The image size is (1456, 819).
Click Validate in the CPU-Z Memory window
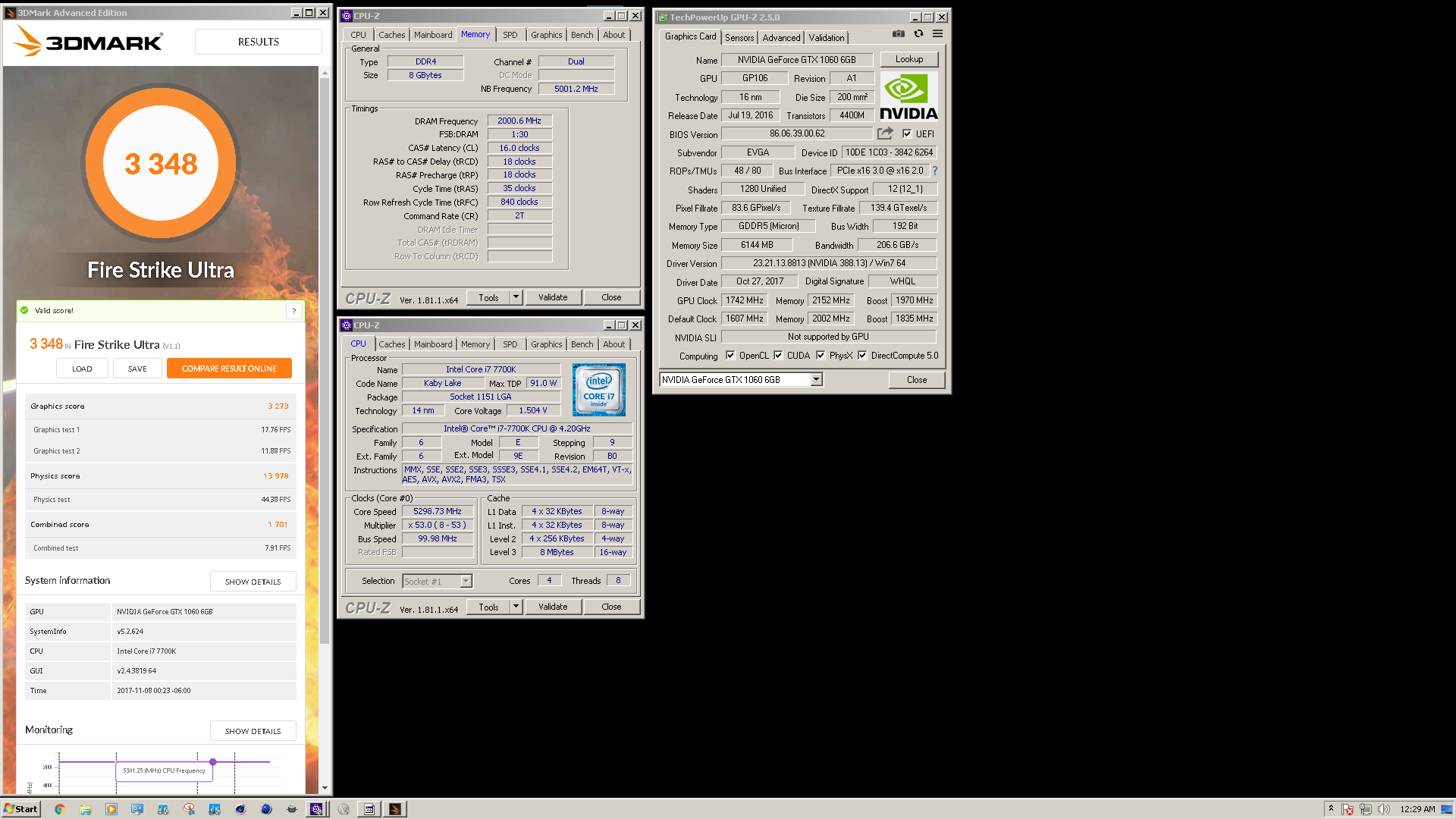click(553, 297)
